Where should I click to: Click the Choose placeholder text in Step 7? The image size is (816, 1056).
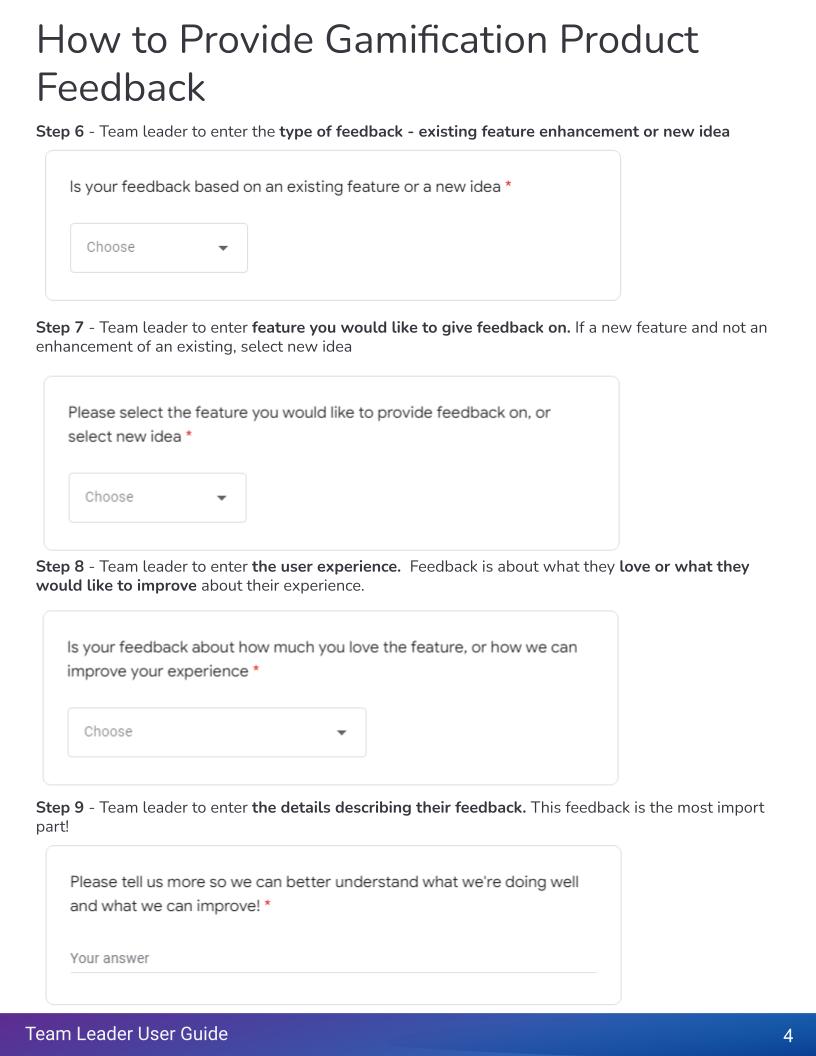[x=108, y=497]
